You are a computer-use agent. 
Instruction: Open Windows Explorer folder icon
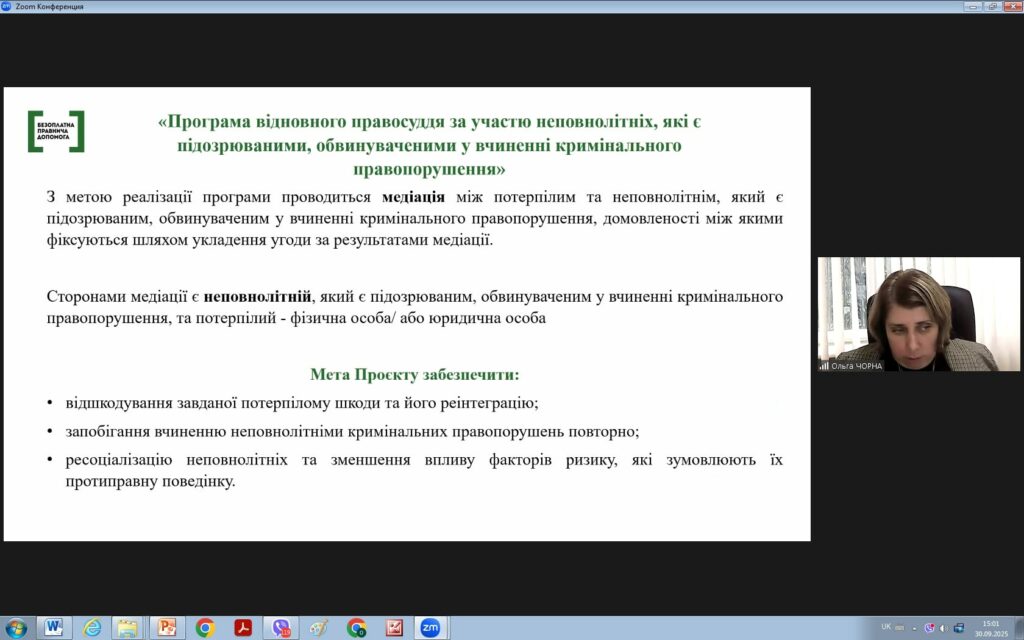click(128, 628)
